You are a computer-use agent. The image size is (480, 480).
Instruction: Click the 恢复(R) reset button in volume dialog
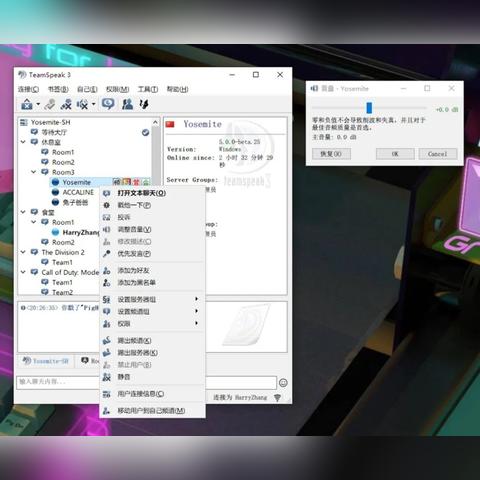point(331,154)
